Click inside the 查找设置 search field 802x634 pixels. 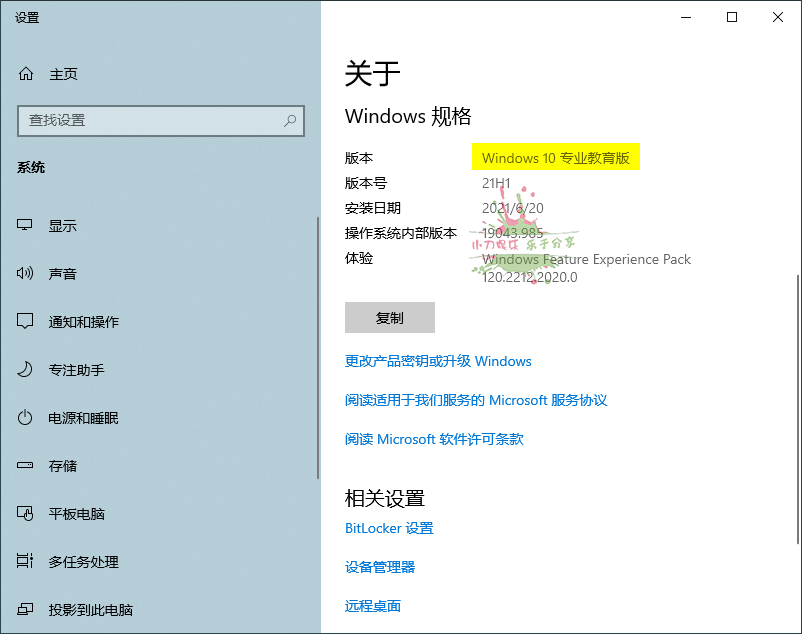(x=150, y=121)
